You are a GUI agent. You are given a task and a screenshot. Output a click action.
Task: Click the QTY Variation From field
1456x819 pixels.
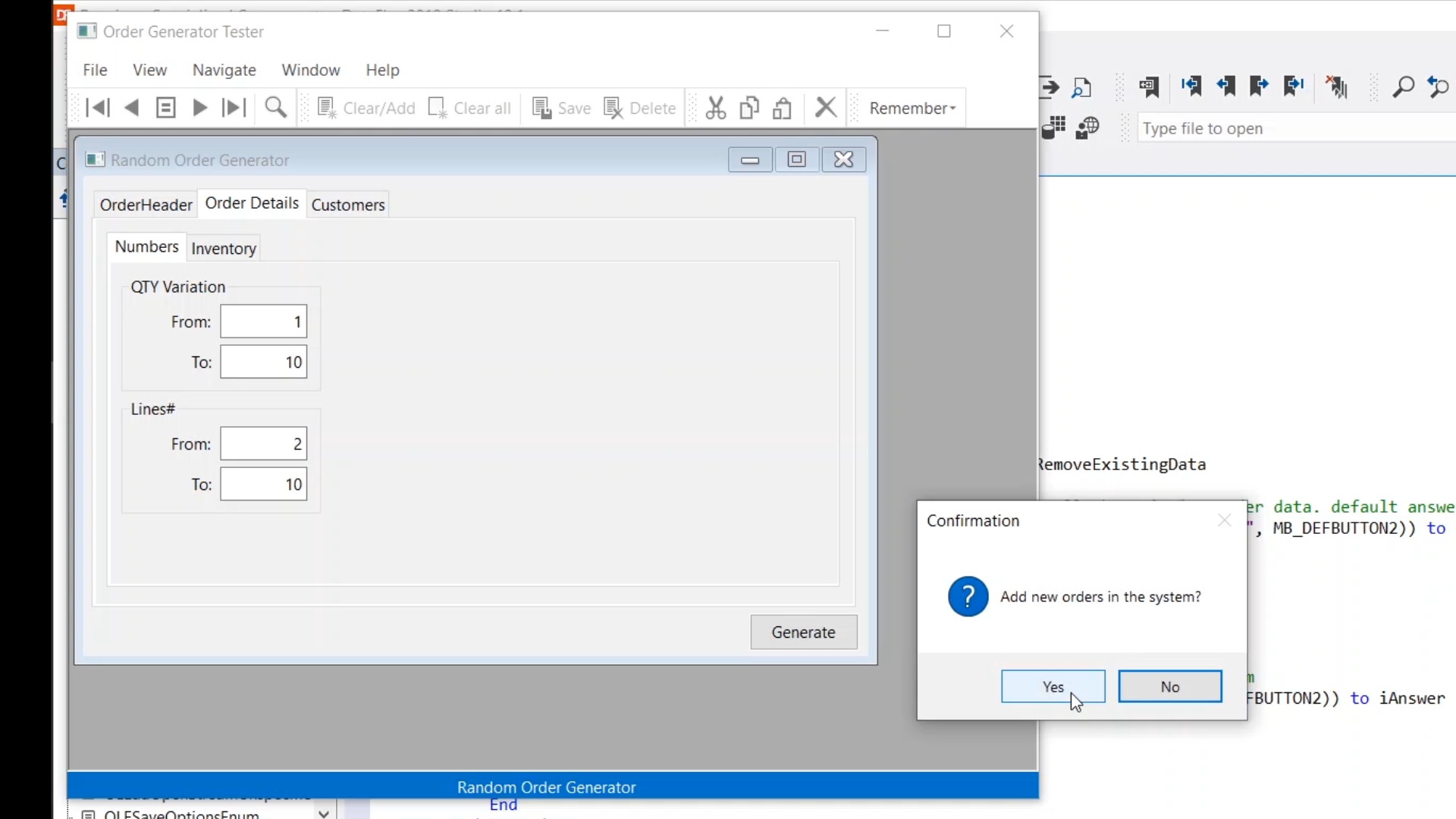[x=263, y=322]
